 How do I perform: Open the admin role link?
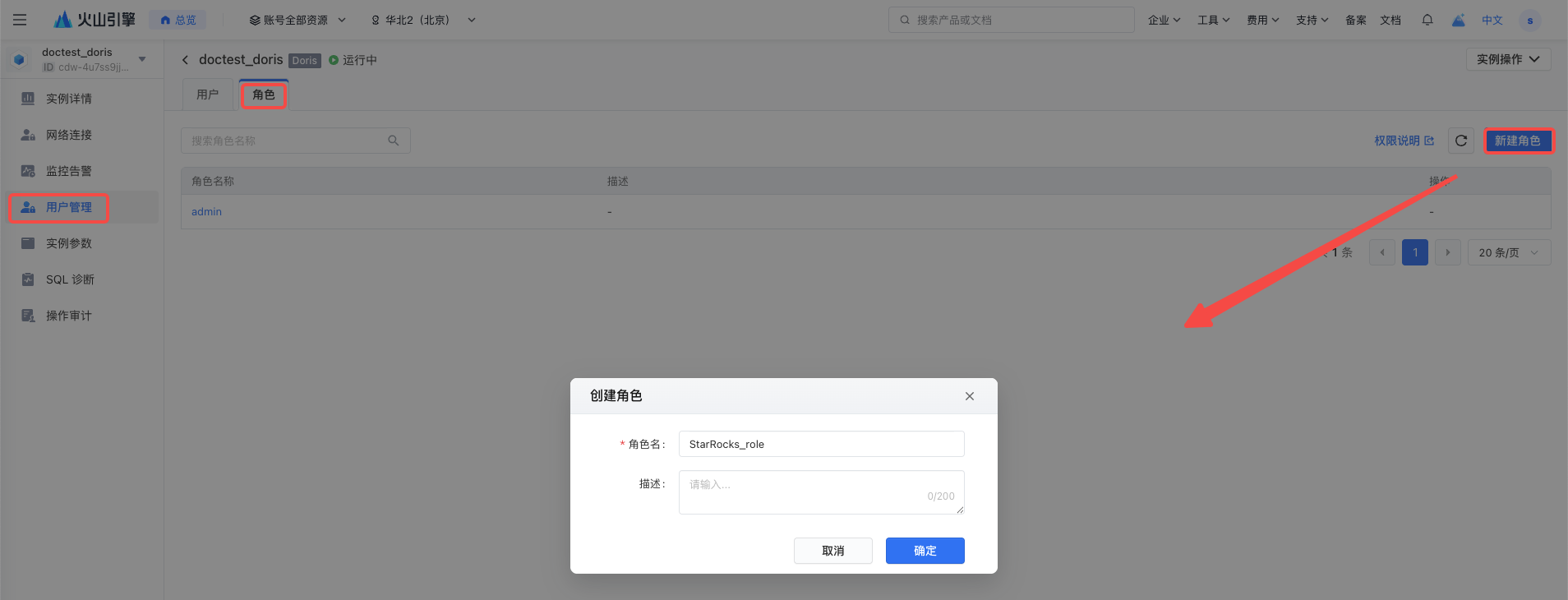coord(206,211)
